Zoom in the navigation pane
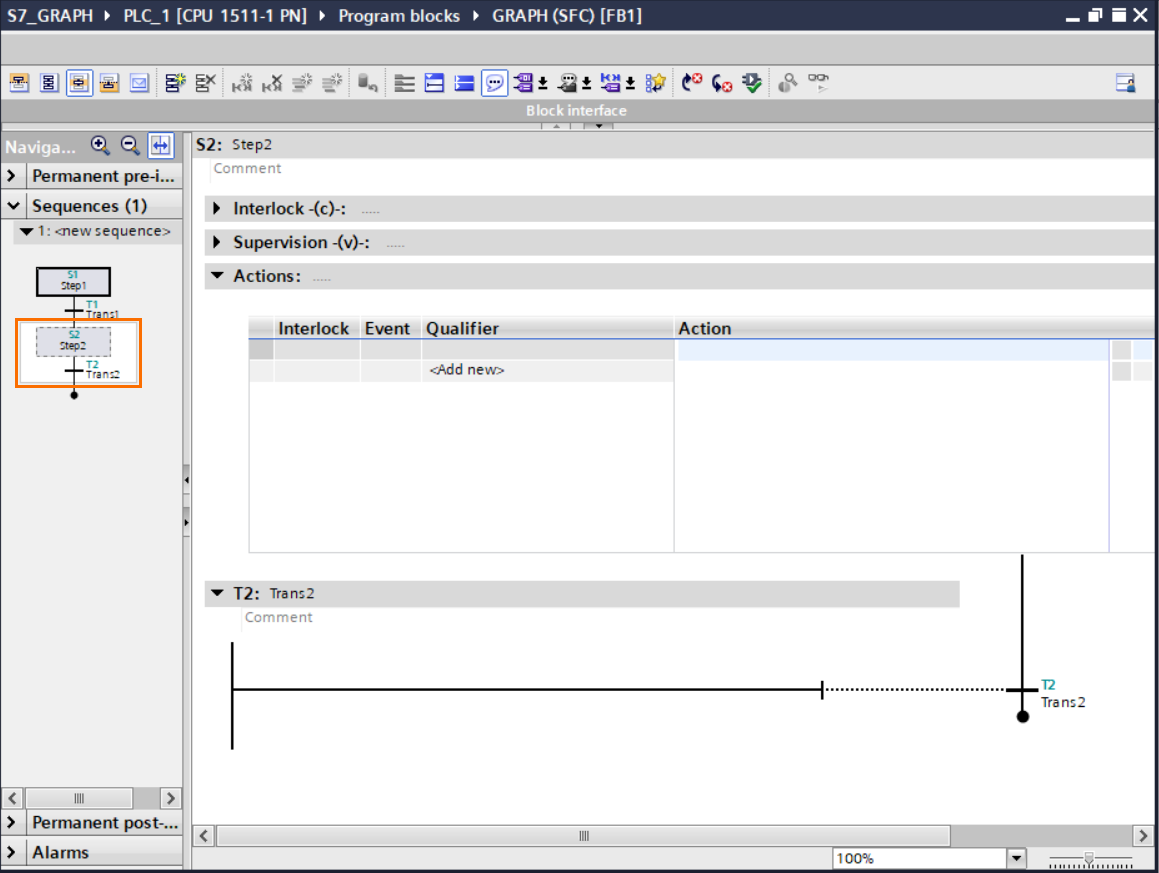Screen dimensions: 1159x873 click(100, 146)
